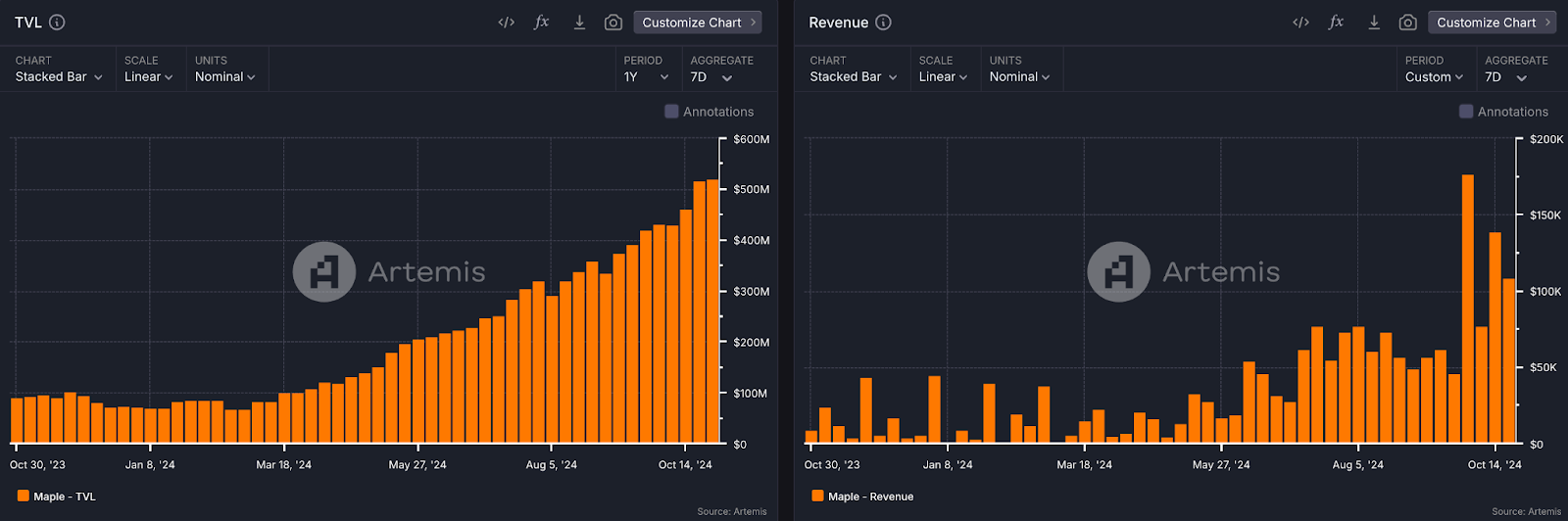
Task: Open Stacked Bar chart dropdown in TVL panel
Action: 59,77
